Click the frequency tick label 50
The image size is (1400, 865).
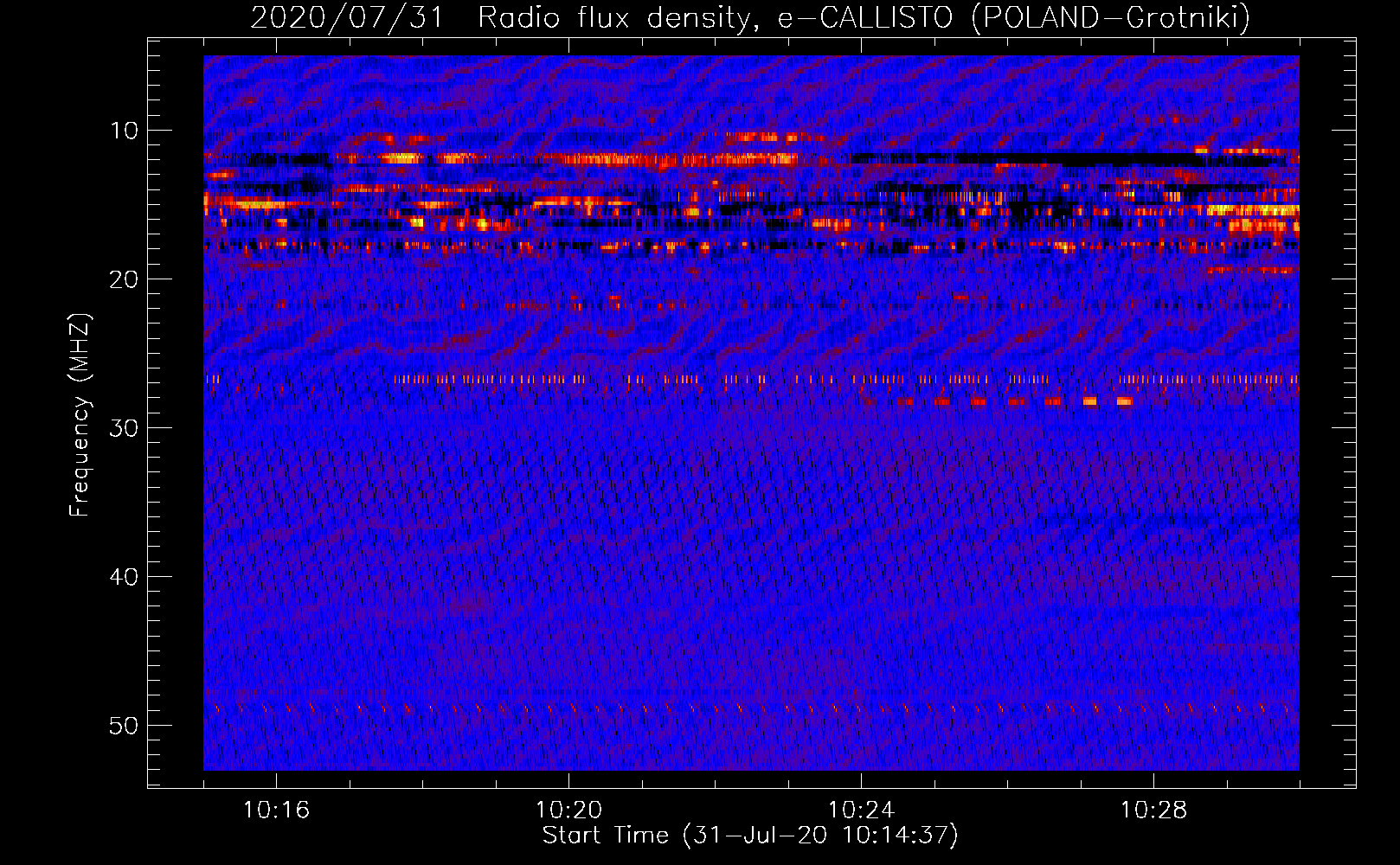tap(125, 726)
